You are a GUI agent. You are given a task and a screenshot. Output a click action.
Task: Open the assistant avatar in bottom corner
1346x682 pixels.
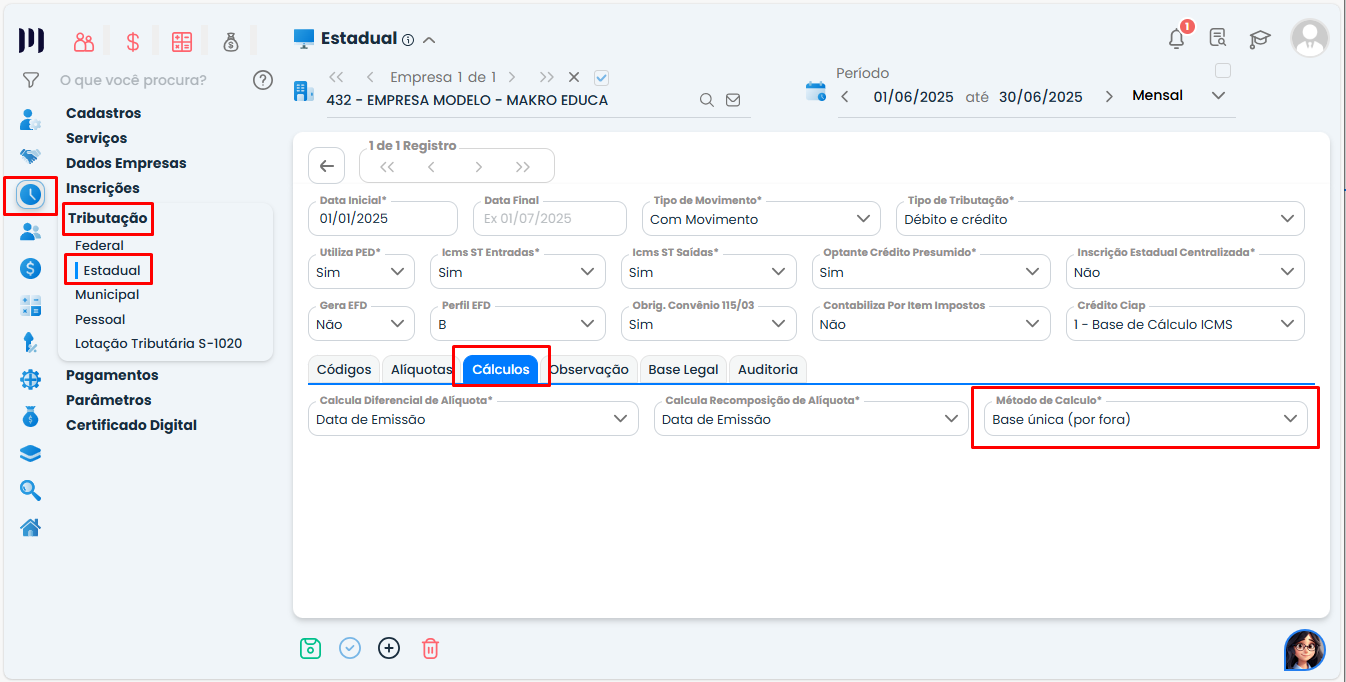(x=1305, y=650)
